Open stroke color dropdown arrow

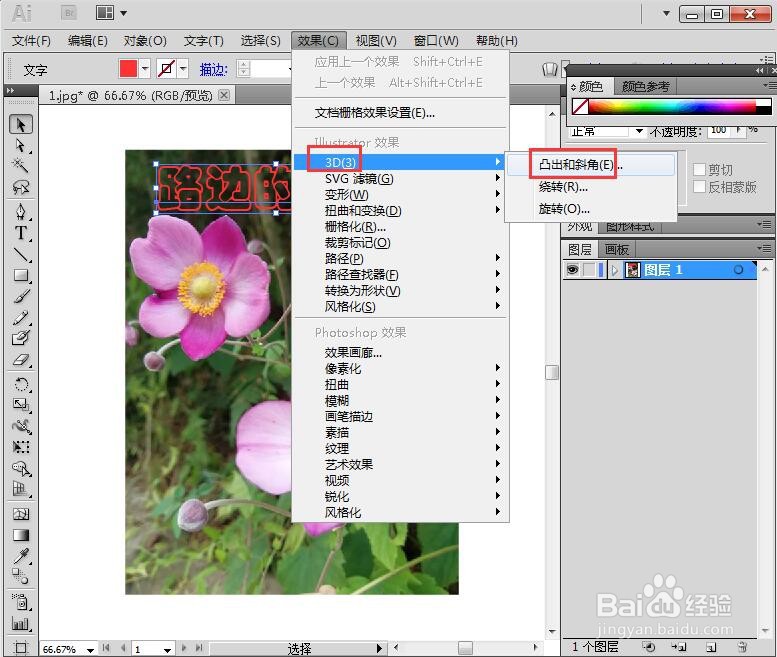[183, 68]
